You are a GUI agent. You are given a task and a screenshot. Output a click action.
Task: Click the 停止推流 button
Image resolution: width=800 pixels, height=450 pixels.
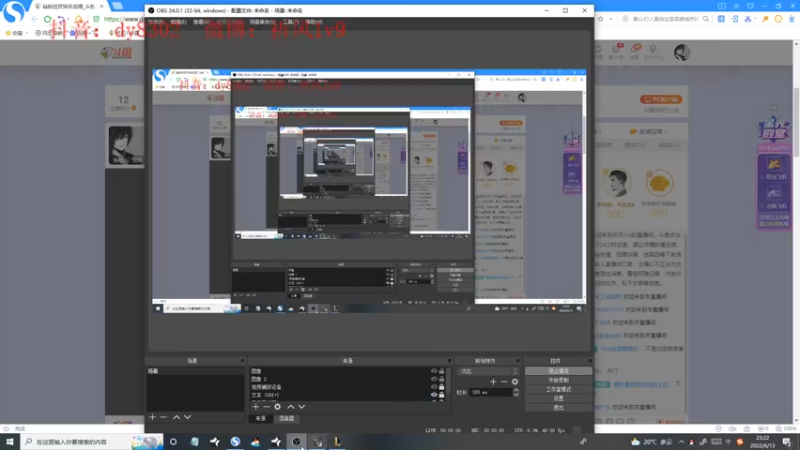(558, 371)
